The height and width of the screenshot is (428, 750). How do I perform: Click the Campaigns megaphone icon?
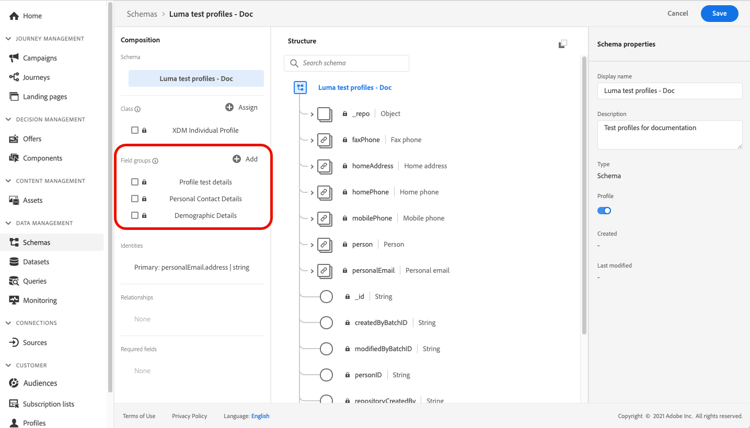point(14,58)
